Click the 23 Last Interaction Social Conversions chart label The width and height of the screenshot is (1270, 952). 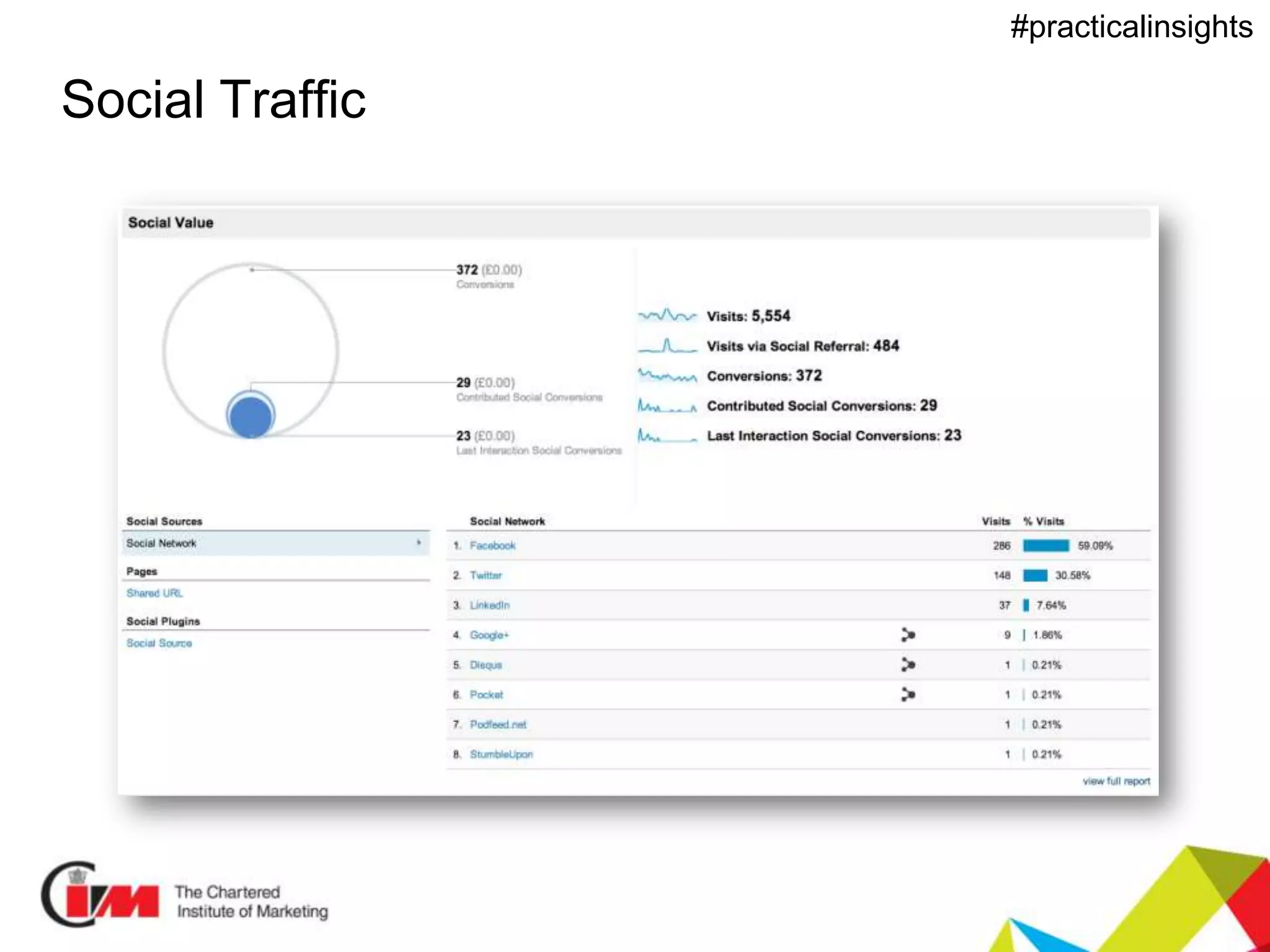(x=538, y=443)
